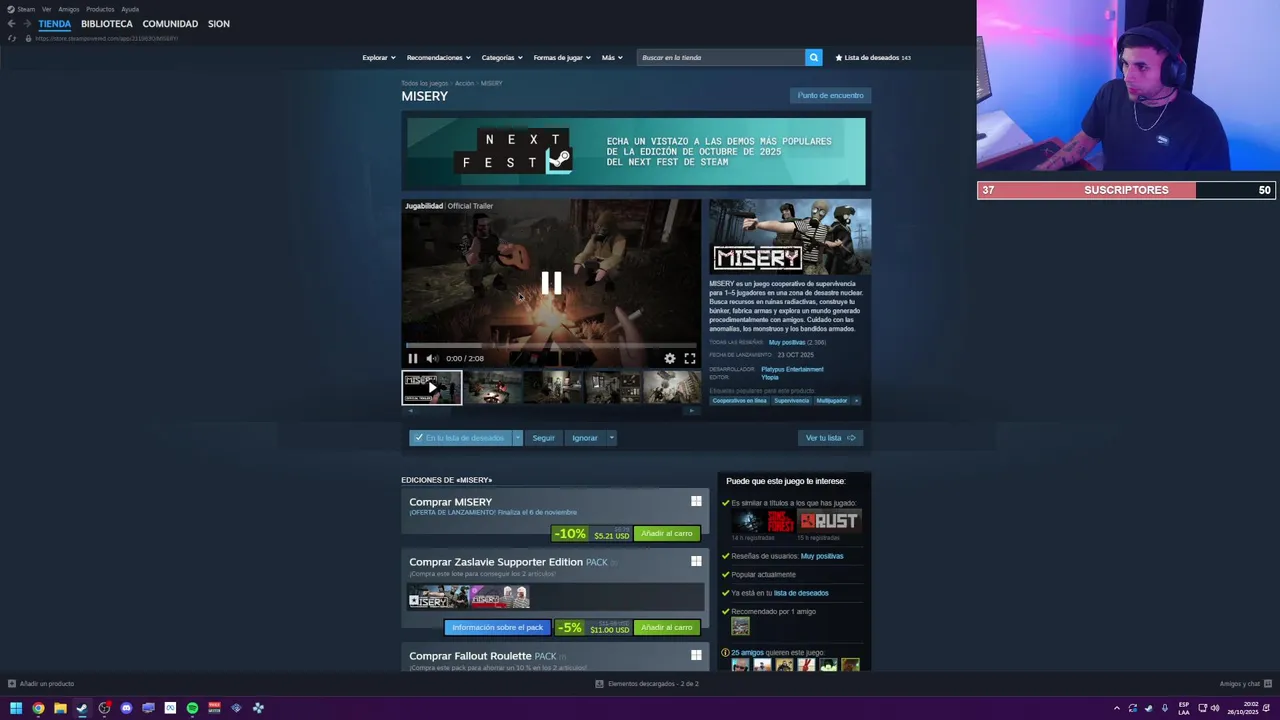The width and height of the screenshot is (1280, 720).
Task: Expand Formas de jugar menu
Action: point(562,57)
